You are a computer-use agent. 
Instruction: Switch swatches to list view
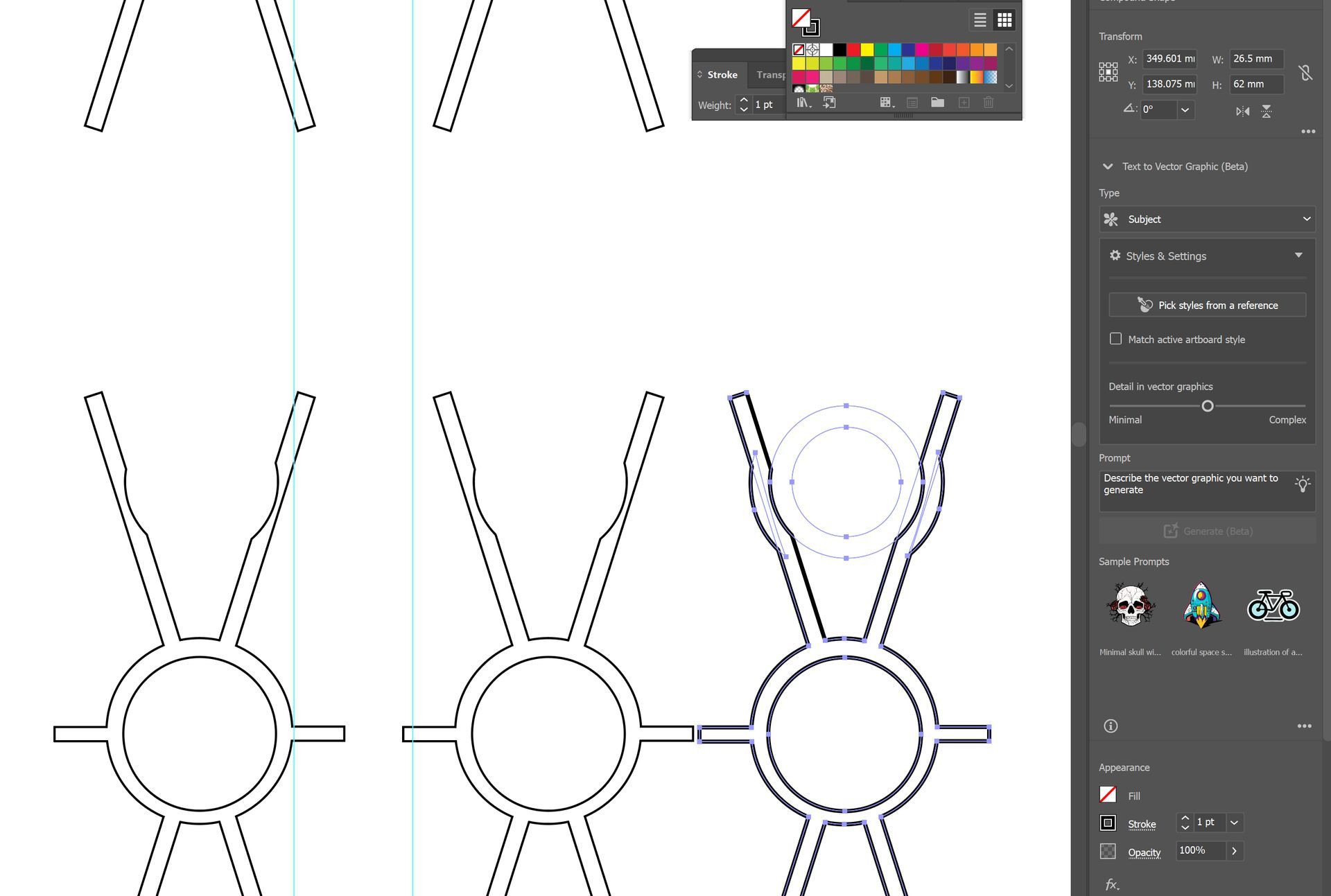(980, 20)
